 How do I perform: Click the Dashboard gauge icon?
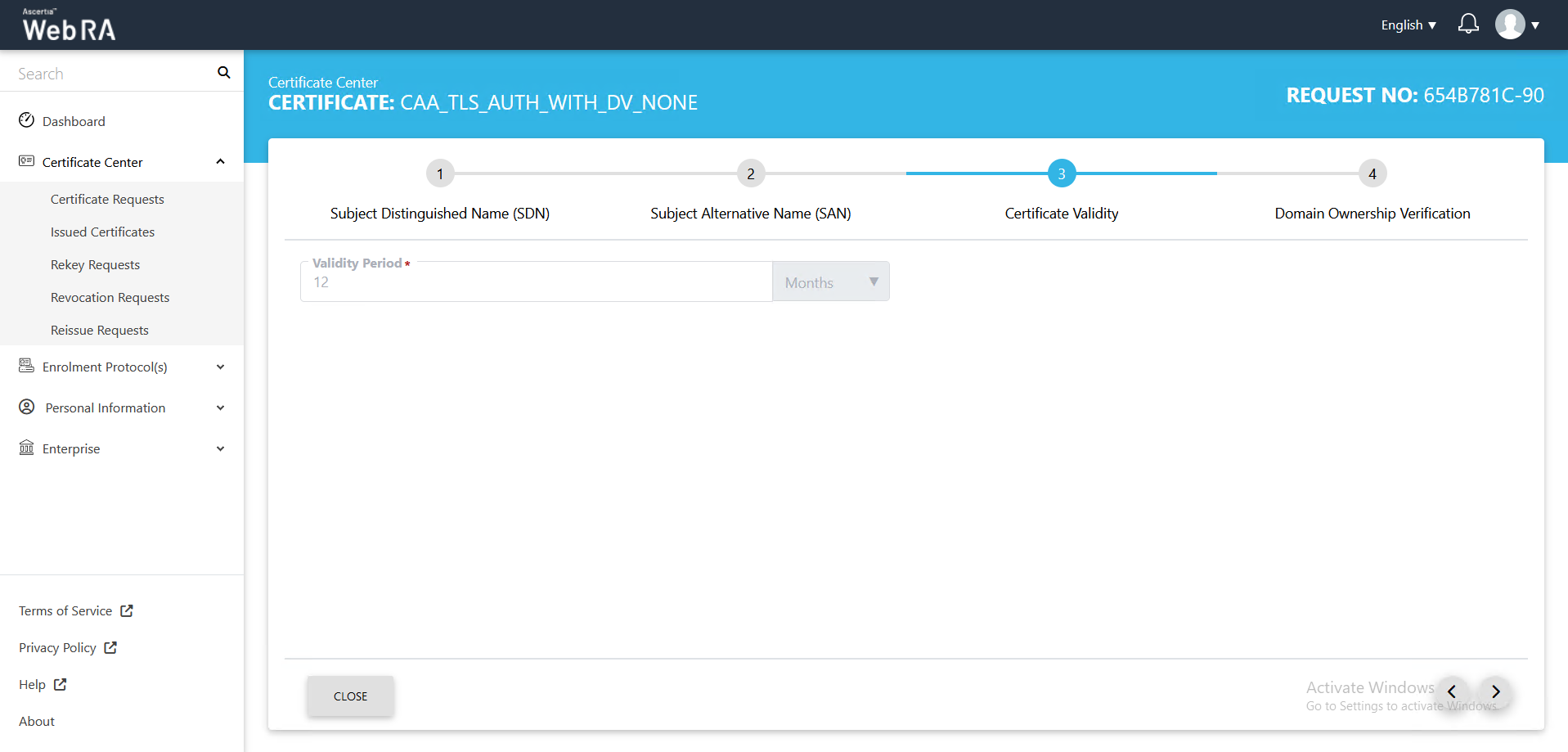click(27, 120)
